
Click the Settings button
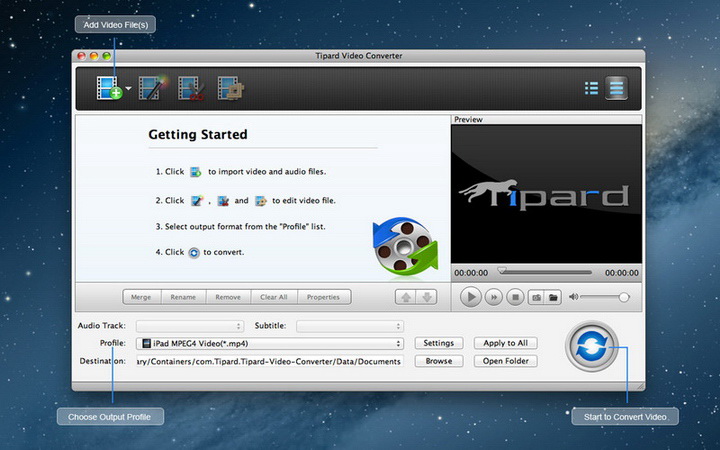[x=439, y=343]
